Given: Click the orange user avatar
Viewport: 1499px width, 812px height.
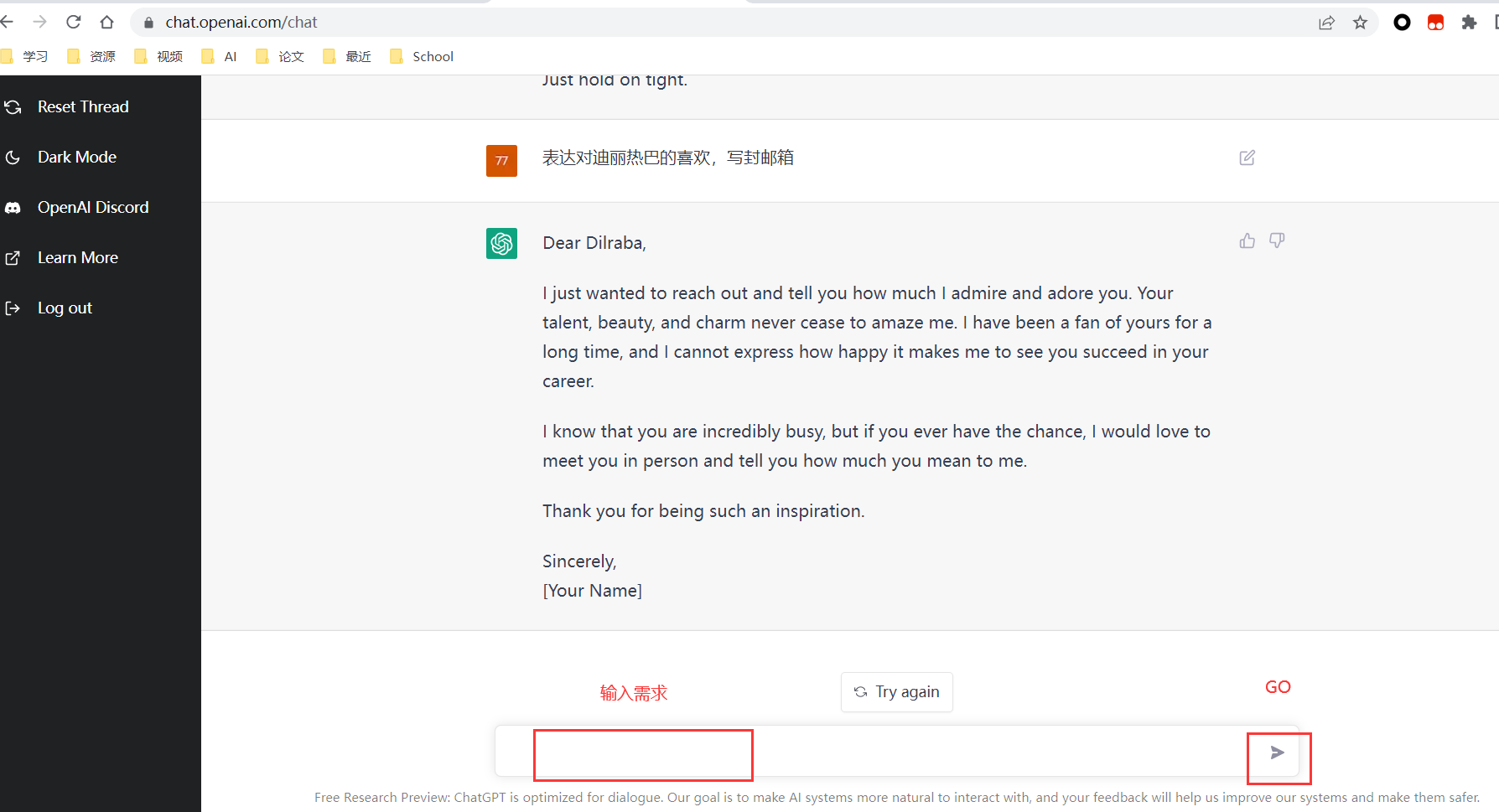Looking at the screenshot, I should pos(501,161).
